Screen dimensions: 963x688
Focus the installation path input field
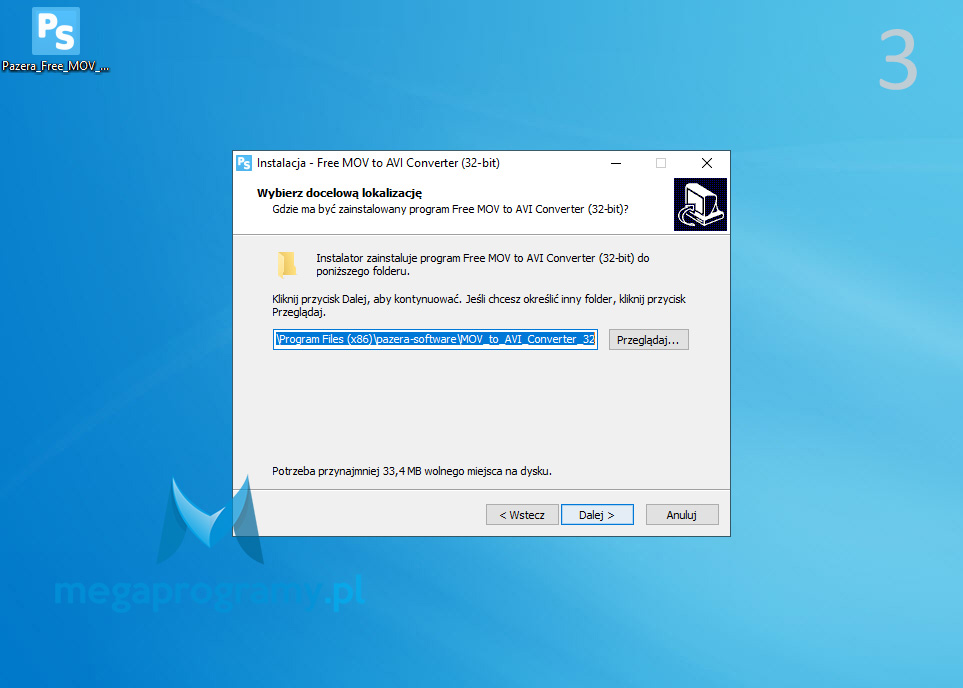click(x=435, y=340)
